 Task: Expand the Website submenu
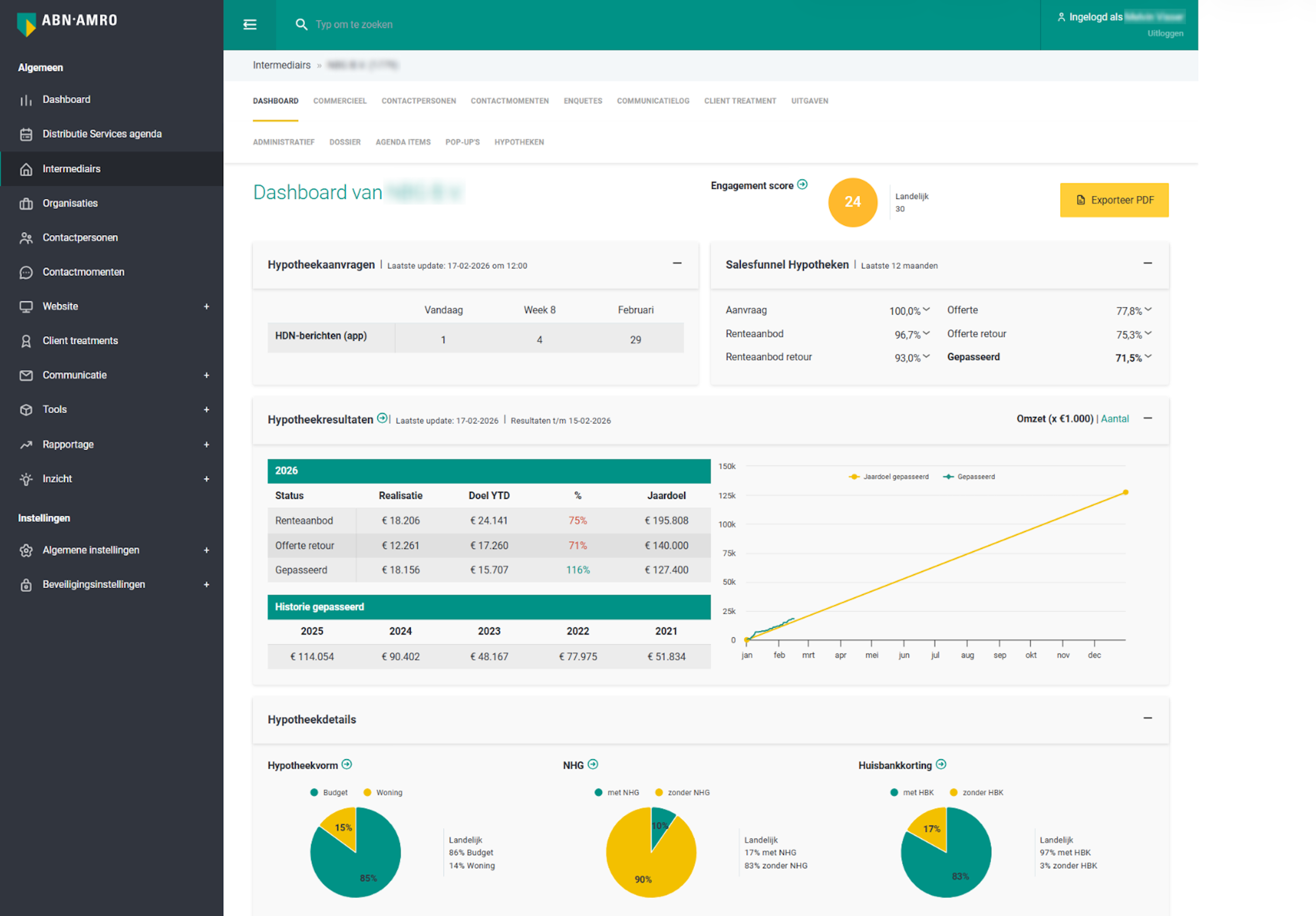(x=206, y=307)
